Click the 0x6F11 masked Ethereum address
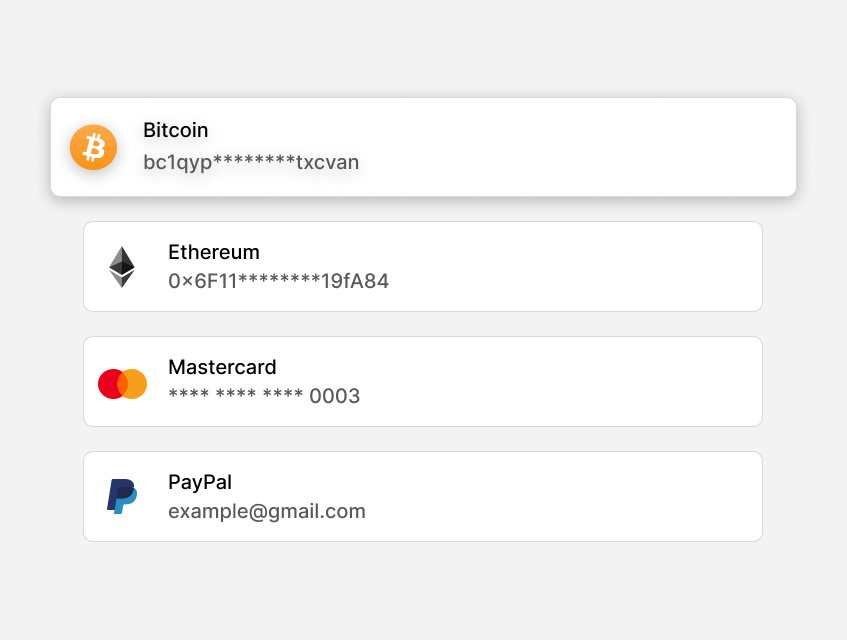 click(x=278, y=281)
